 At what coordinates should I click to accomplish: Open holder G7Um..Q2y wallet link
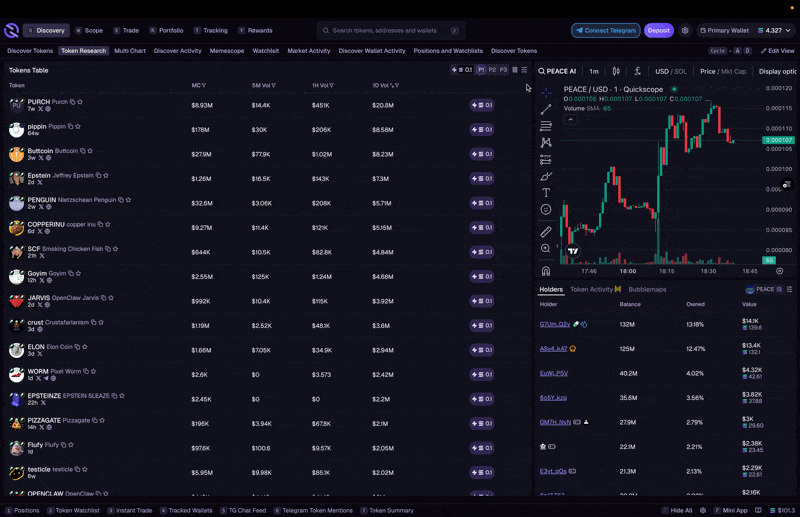(555, 324)
